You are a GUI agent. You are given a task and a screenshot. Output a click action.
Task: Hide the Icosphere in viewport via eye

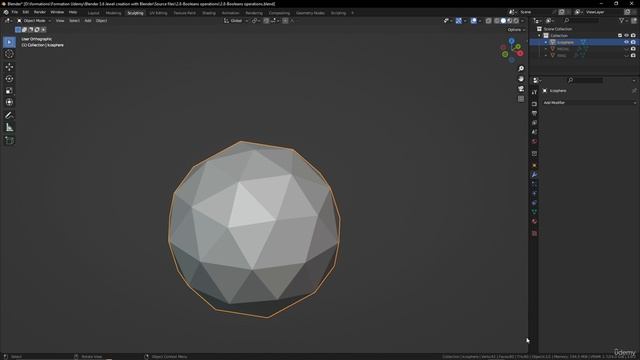tap(627, 42)
